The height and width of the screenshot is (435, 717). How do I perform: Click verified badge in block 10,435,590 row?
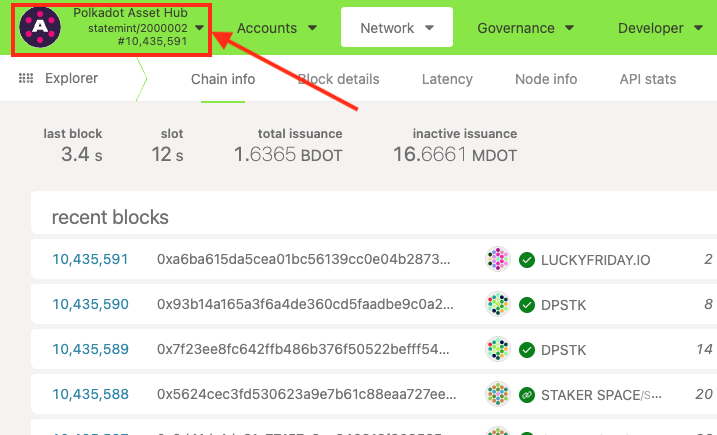tap(527, 305)
